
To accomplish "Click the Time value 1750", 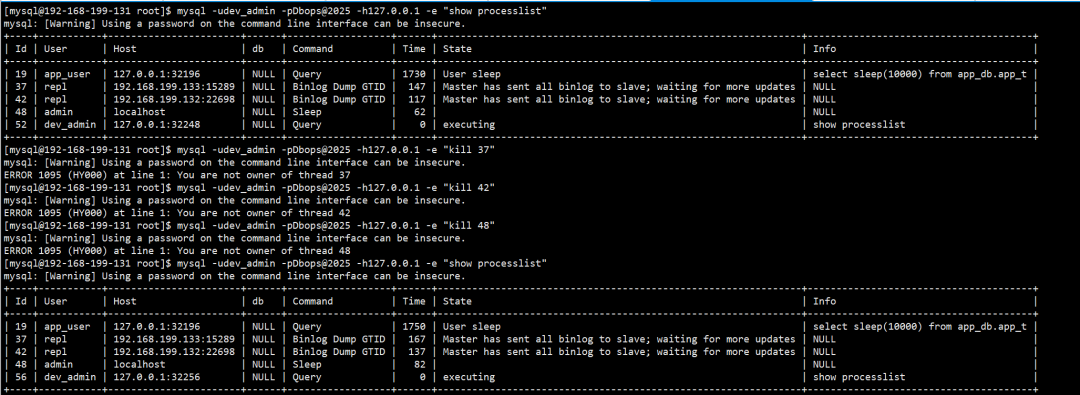I will (415, 327).
